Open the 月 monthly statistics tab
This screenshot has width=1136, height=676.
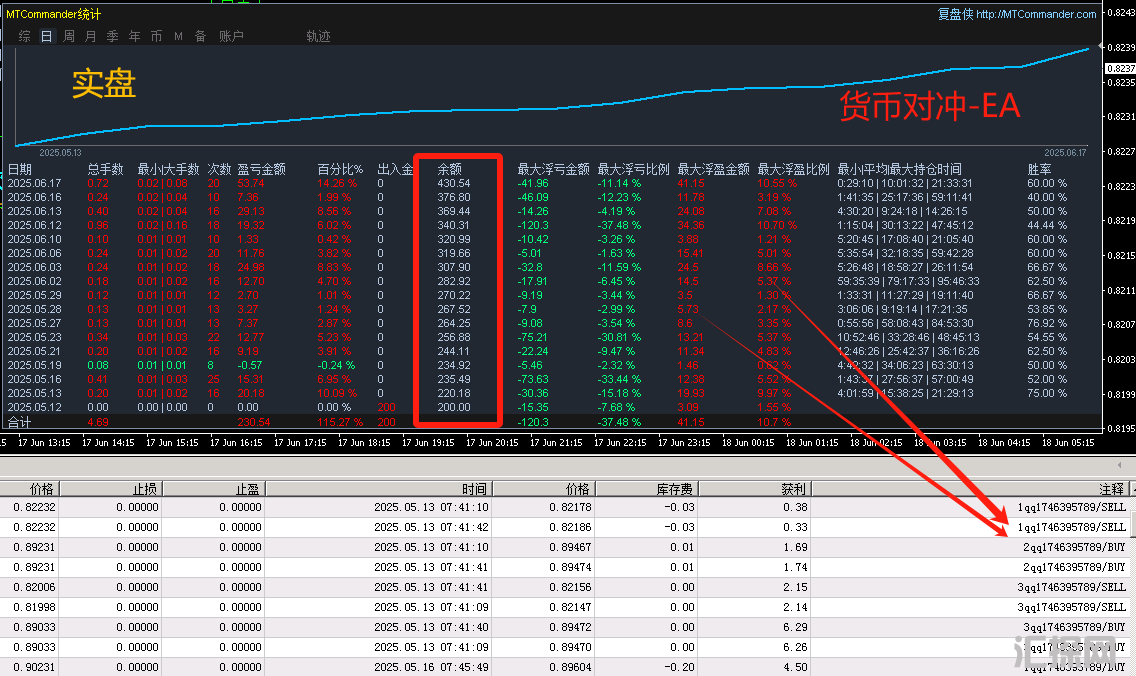(91, 36)
